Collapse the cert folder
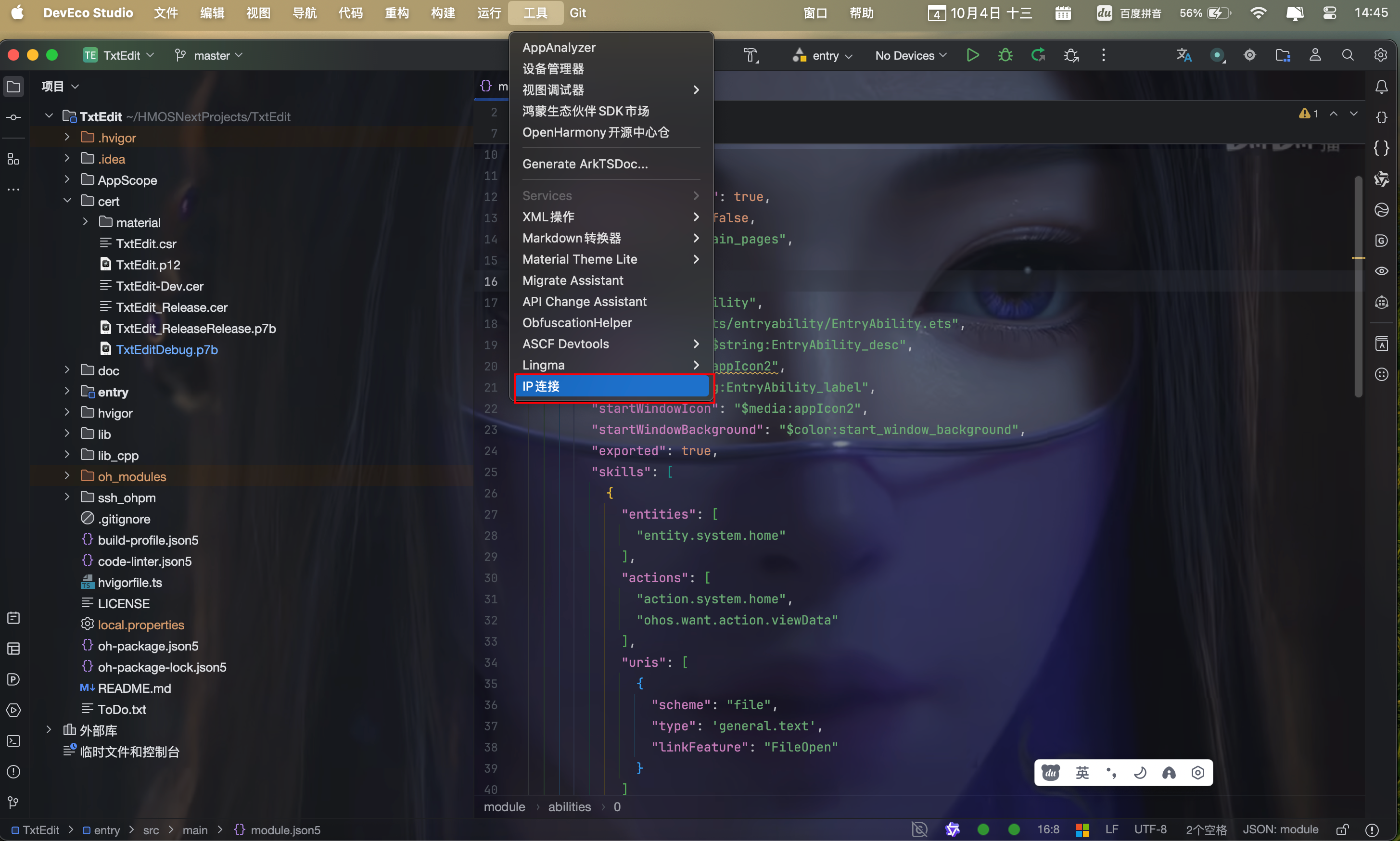 click(67, 201)
